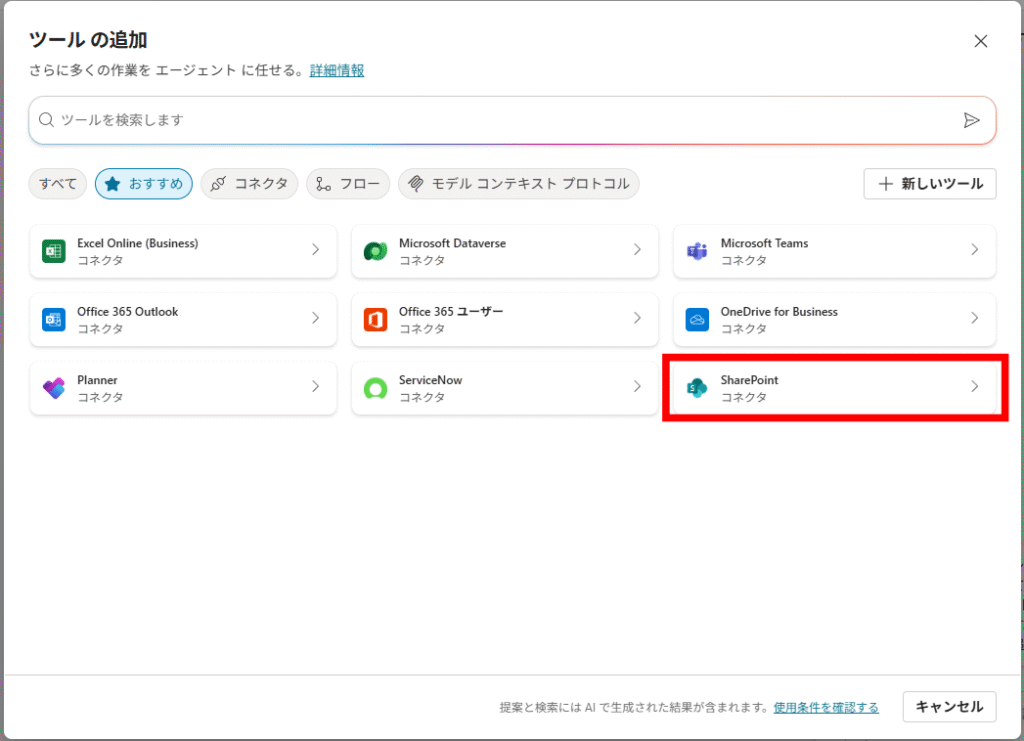This screenshot has width=1024, height=741.
Task: Expand the Planner chevron
Action: (x=315, y=386)
